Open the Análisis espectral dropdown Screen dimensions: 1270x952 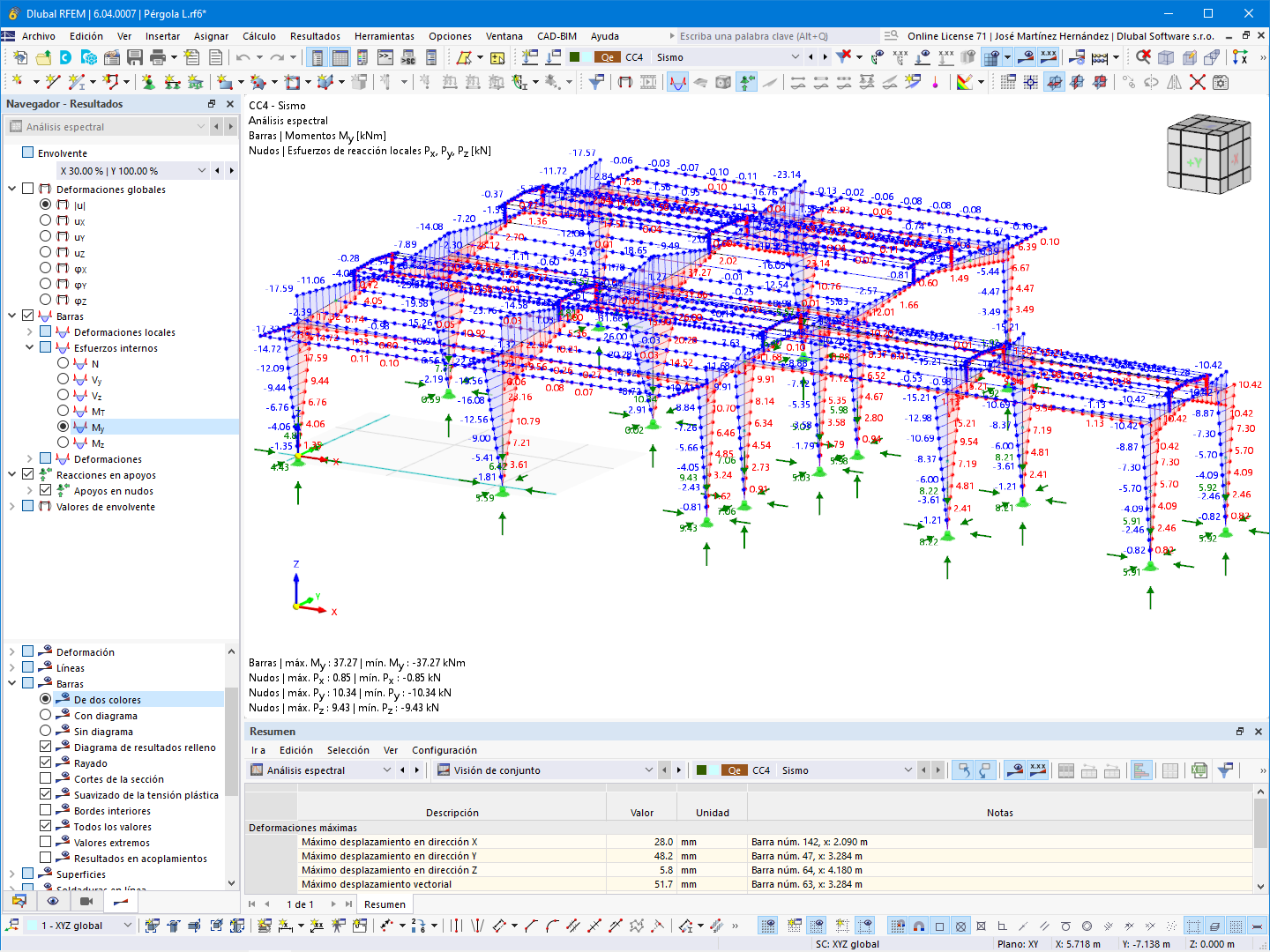click(x=201, y=126)
